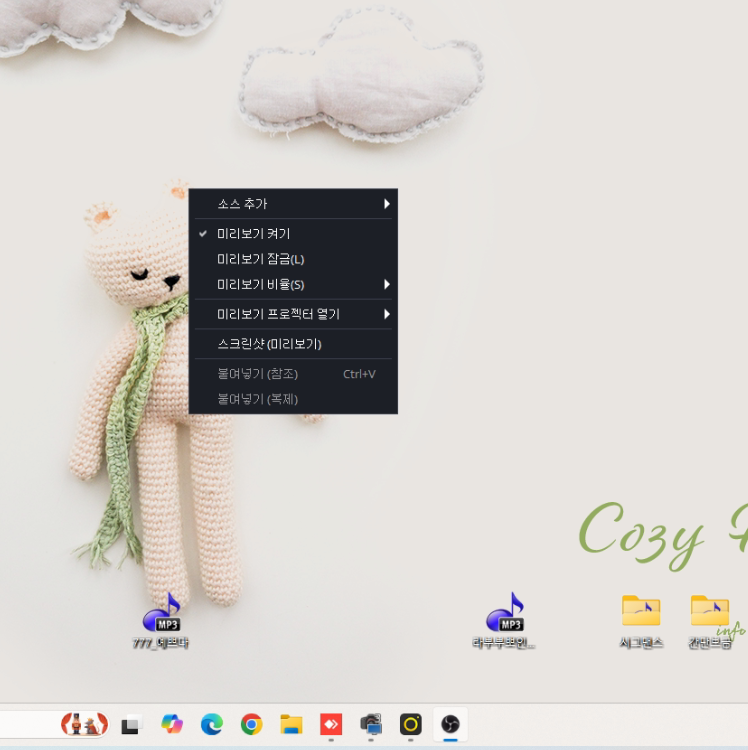Open OBS Studio from the taskbar
The height and width of the screenshot is (750, 748).
(450, 724)
